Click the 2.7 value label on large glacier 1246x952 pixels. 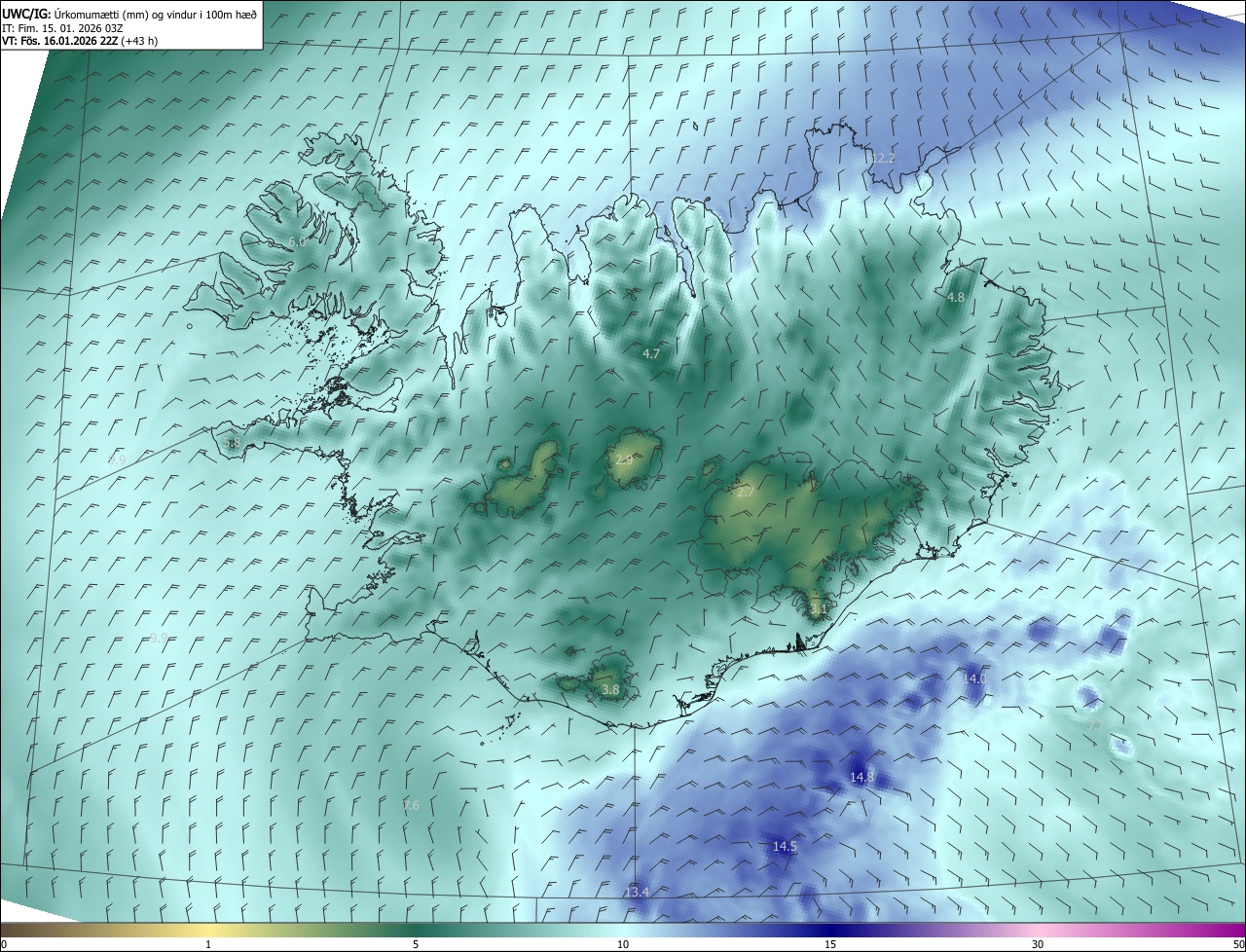tap(746, 493)
